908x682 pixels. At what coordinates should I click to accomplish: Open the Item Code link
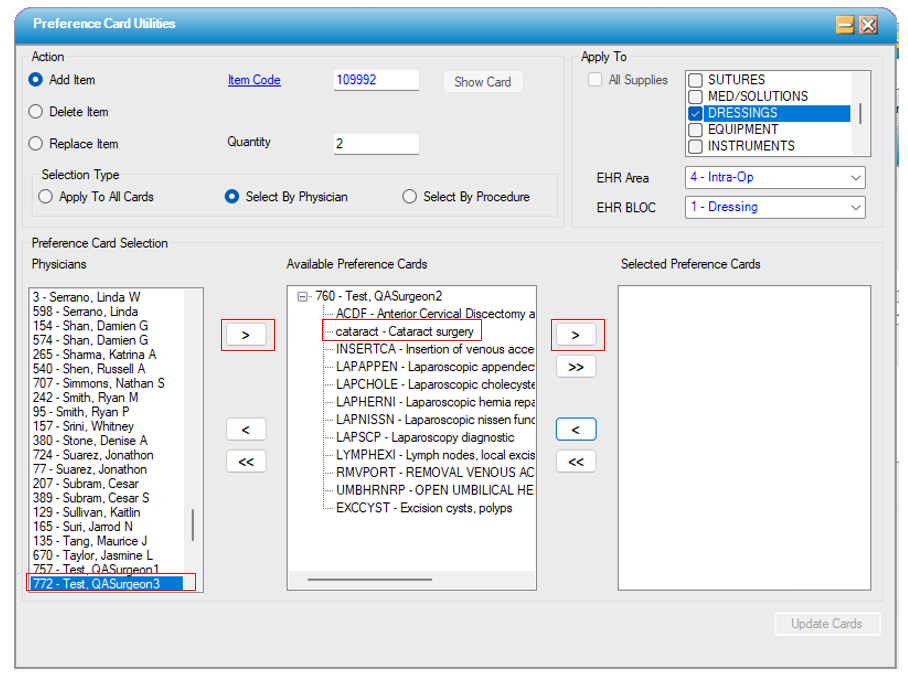click(x=254, y=80)
